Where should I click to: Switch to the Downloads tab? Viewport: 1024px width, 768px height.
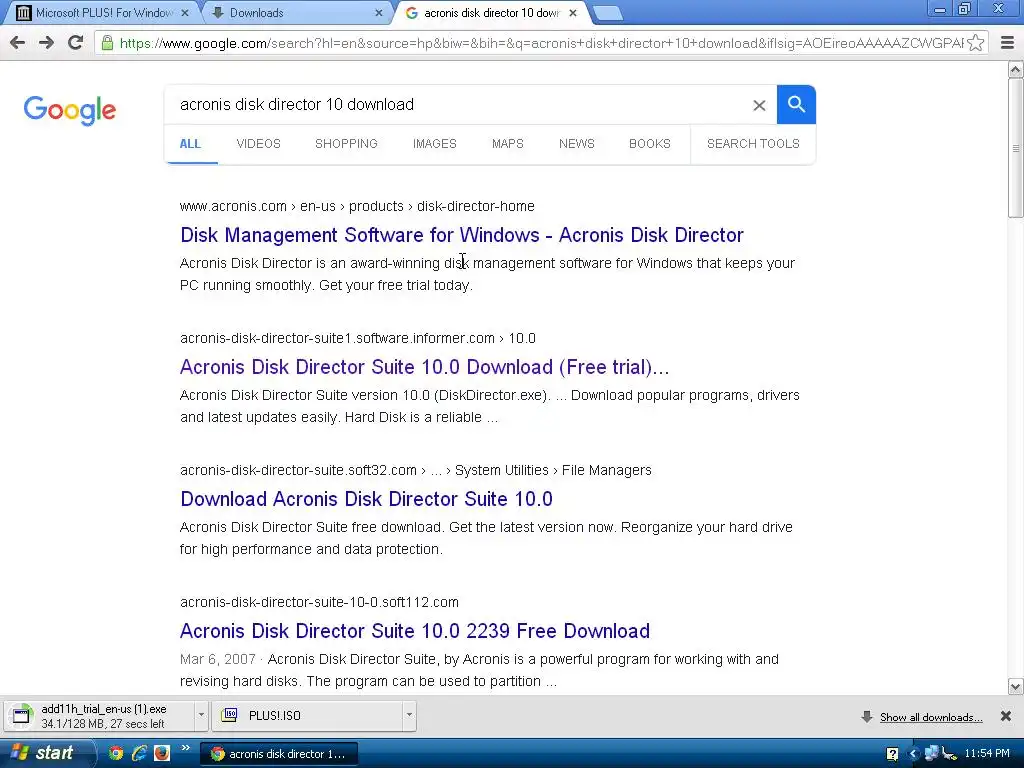coord(294,13)
